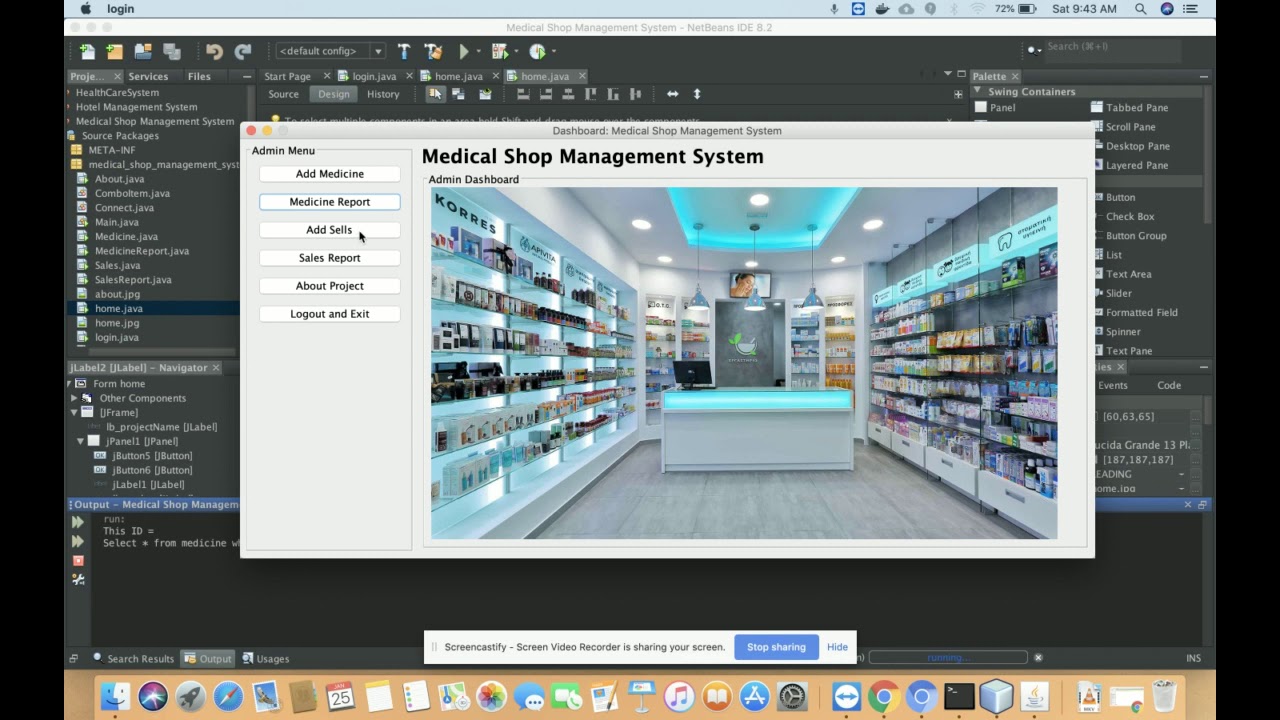Open the App Store from Dock
The width and height of the screenshot is (1280, 720).
(754, 696)
